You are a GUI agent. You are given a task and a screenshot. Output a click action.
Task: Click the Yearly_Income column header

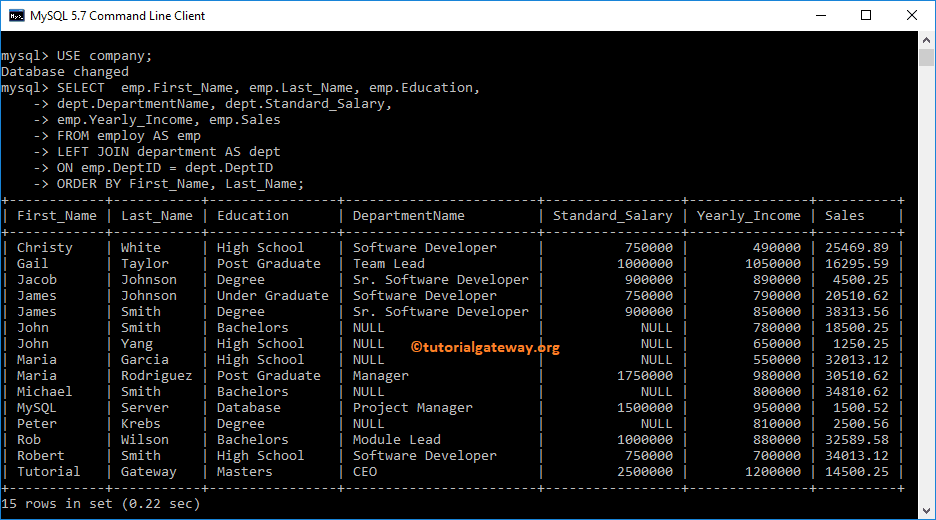pyautogui.click(x=748, y=216)
